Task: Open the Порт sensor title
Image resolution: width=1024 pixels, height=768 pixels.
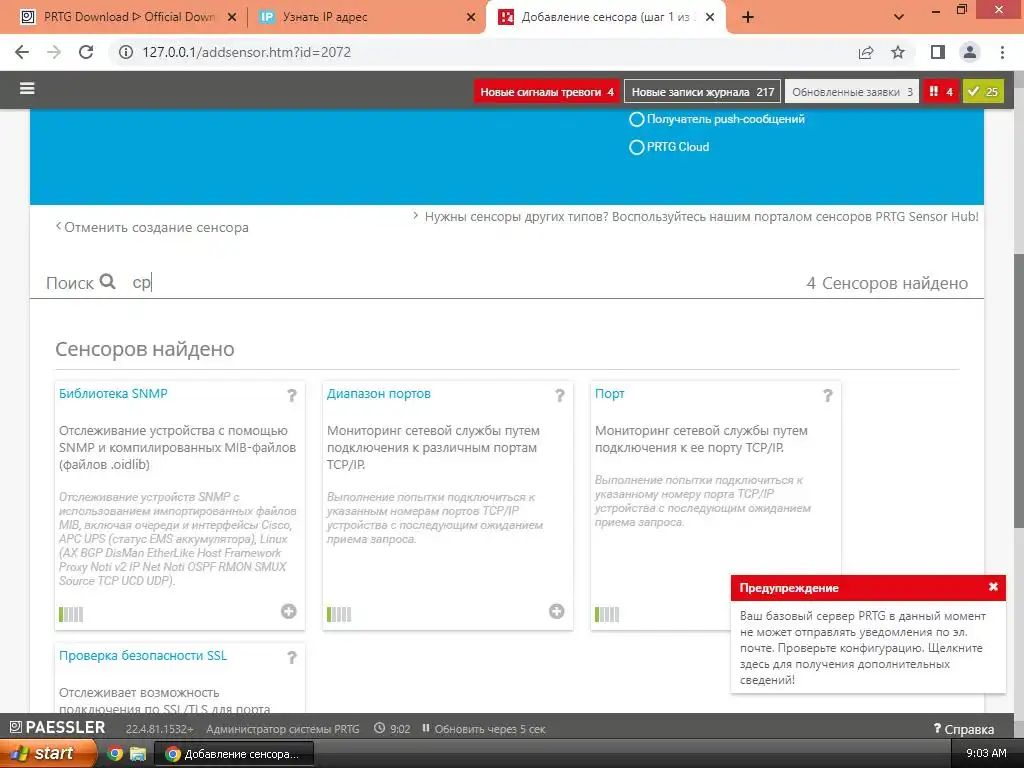Action: point(609,393)
